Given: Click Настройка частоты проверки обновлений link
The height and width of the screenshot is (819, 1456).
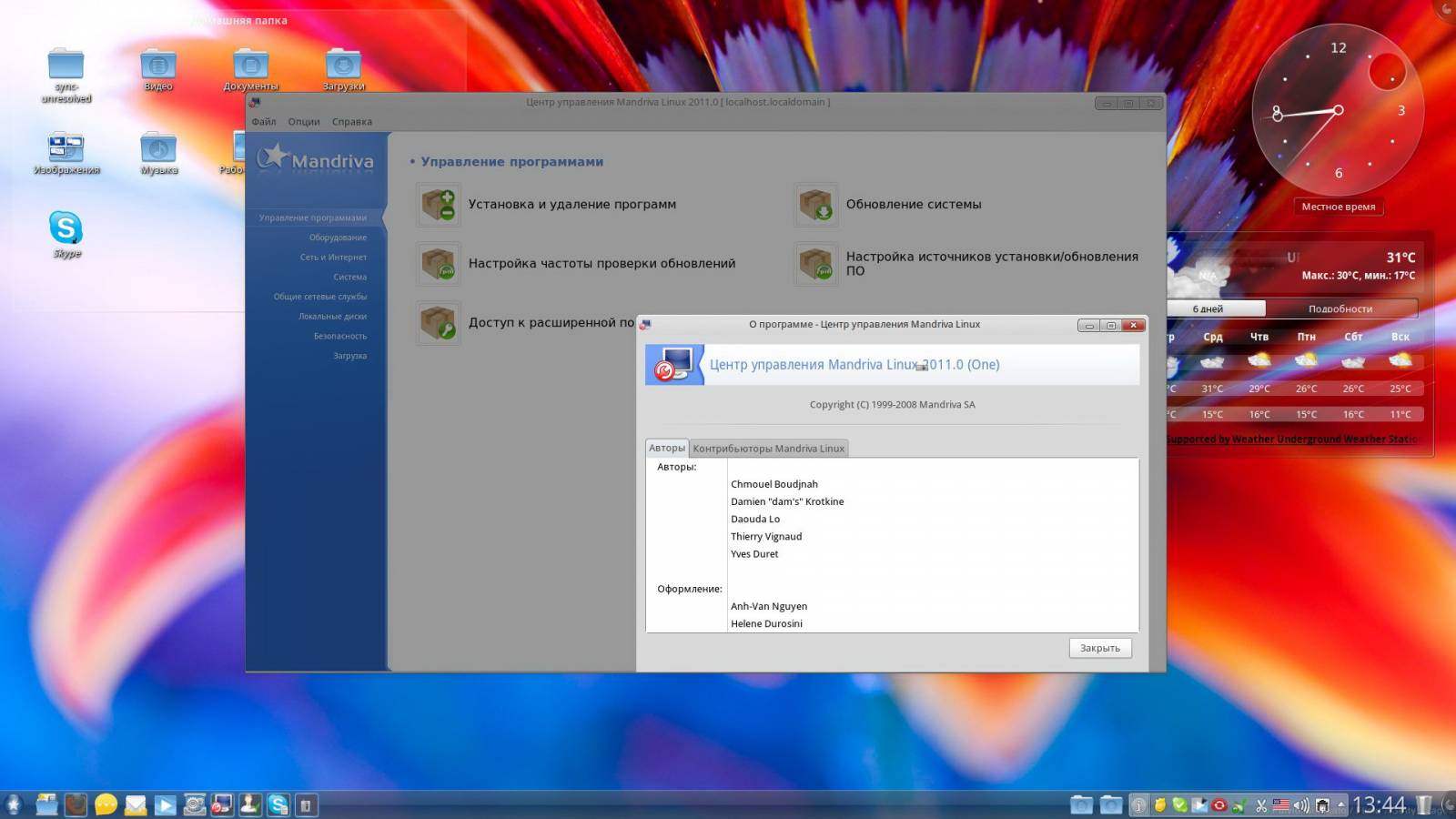Looking at the screenshot, I should (x=602, y=264).
